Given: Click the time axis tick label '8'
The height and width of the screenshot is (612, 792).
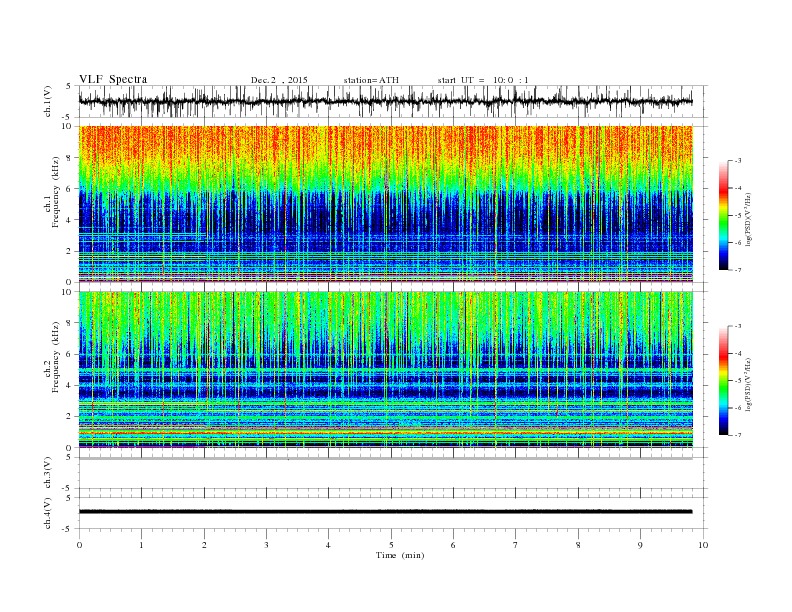Looking at the screenshot, I should tap(578, 545).
